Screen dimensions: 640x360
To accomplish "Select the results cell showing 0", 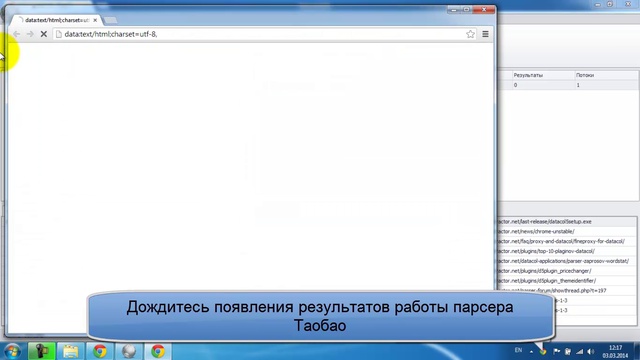I will pos(543,85).
